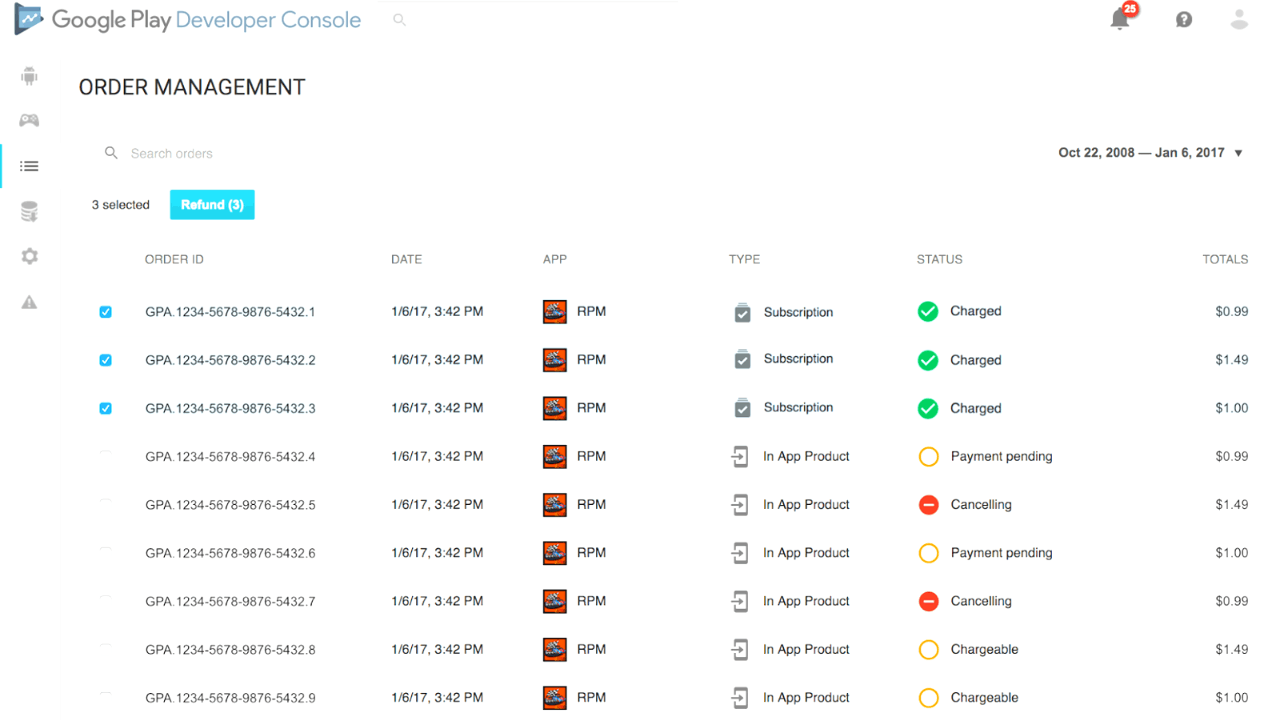The image size is (1280, 720).
Task: Click the RPM app icon for order 5432.1
Action: 555,311
